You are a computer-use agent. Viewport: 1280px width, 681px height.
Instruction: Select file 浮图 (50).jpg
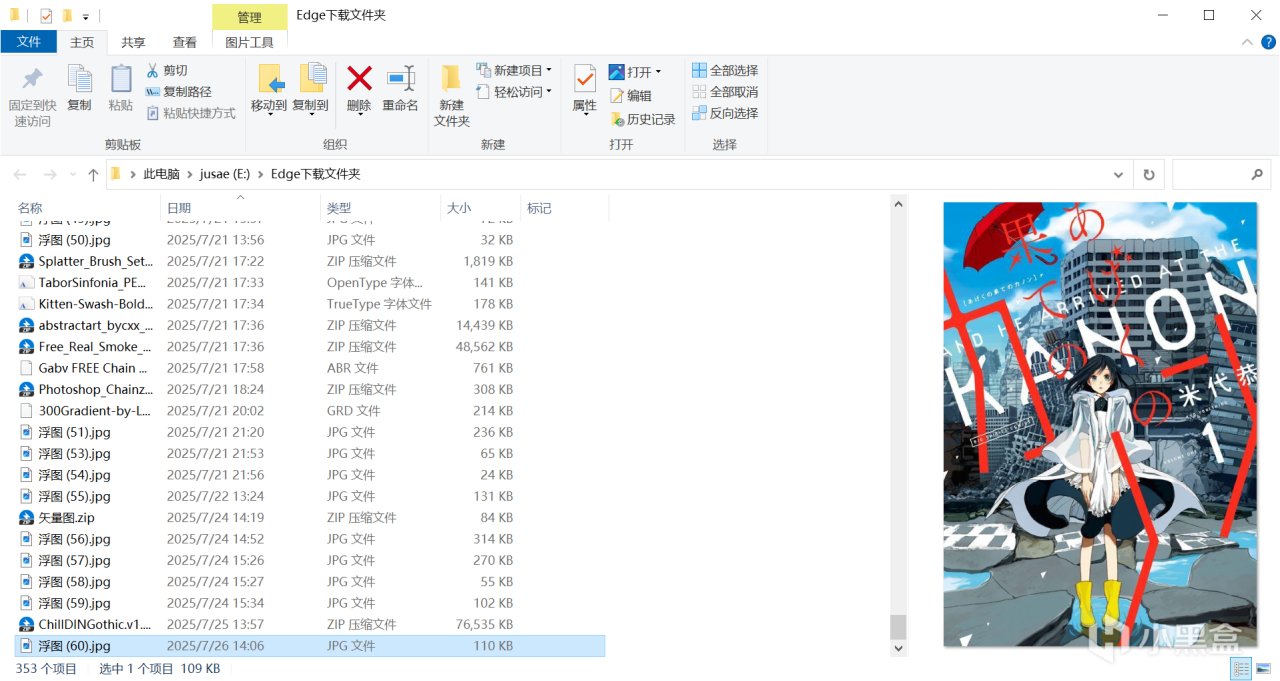(x=310, y=240)
